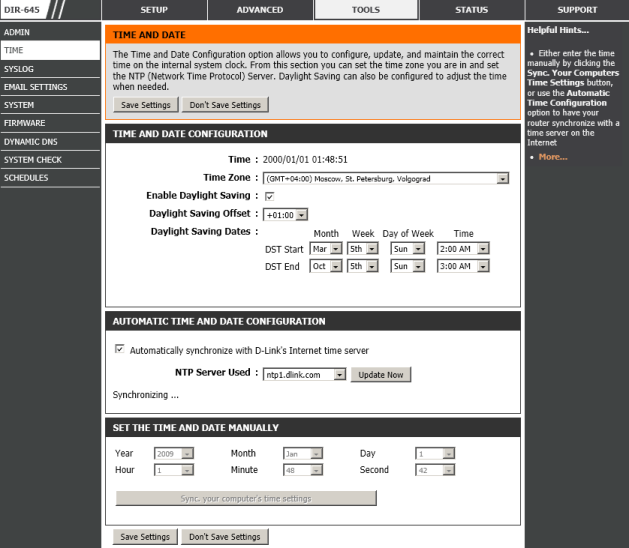Open the SUPPORT tab
This screenshot has width=629, height=548.
577,10
